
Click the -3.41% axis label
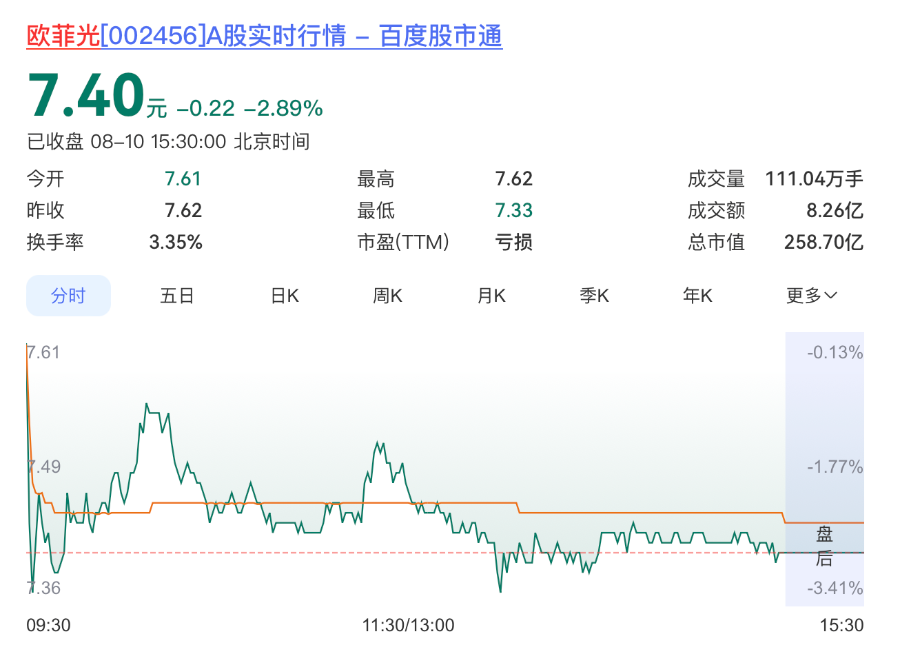click(x=835, y=587)
